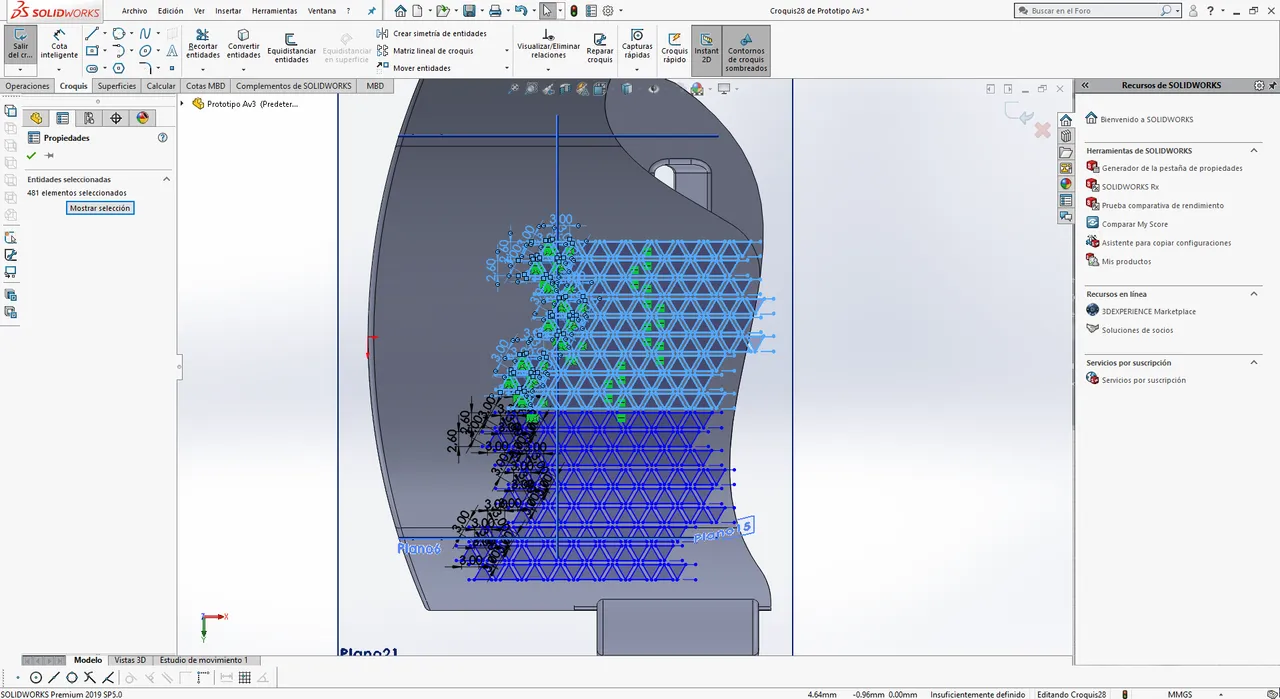This screenshot has width=1280, height=699.
Task: Select the Cota inteligente tool
Action: tap(59, 43)
